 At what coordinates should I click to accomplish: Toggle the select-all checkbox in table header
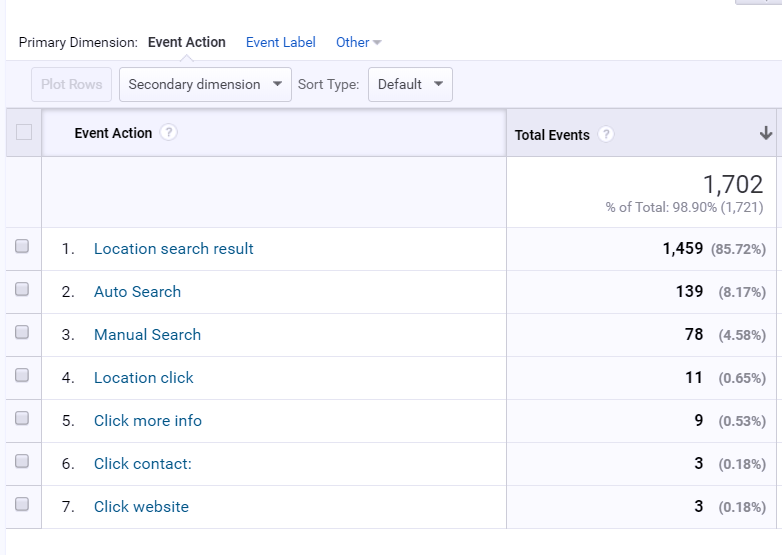tap(24, 132)
